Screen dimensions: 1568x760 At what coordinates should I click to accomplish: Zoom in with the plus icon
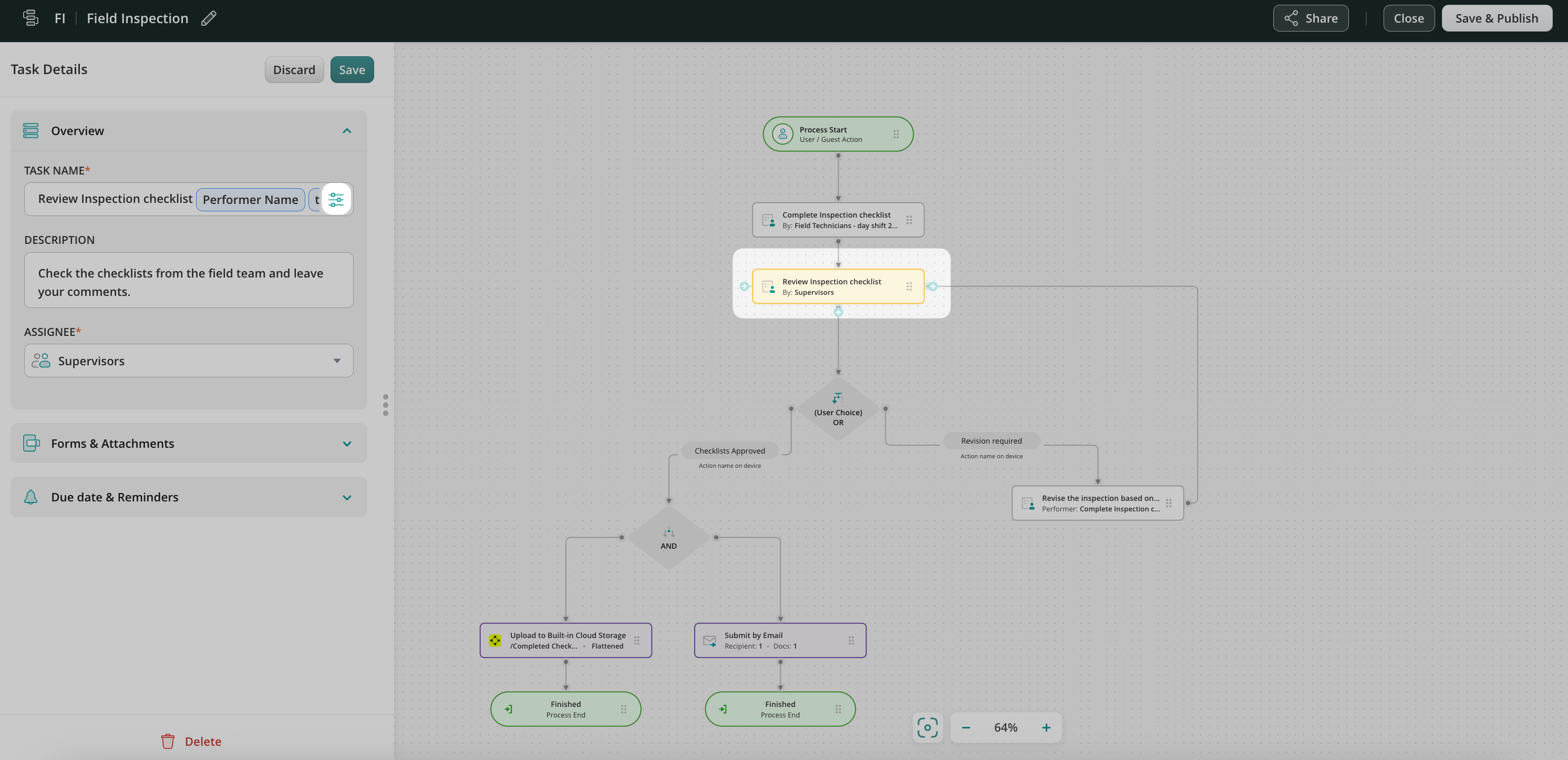point(1046,728)
